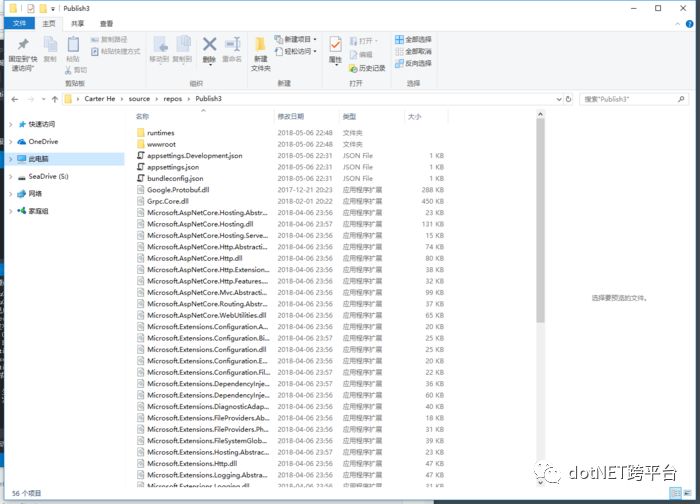
Task: Switch to the View ribbon tab
Action: (x=106, y=24)
